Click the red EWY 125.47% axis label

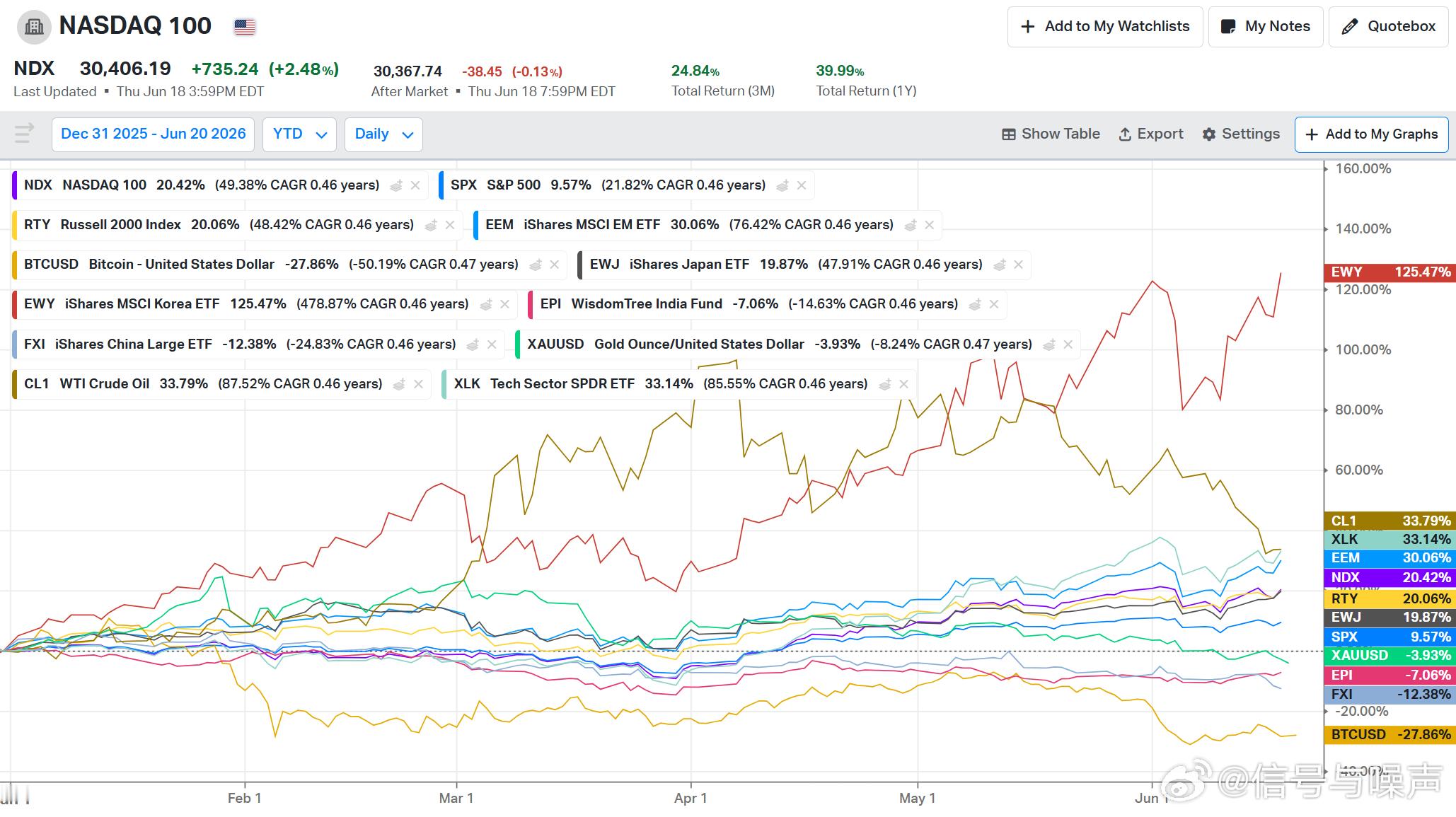click(1389, 272)
